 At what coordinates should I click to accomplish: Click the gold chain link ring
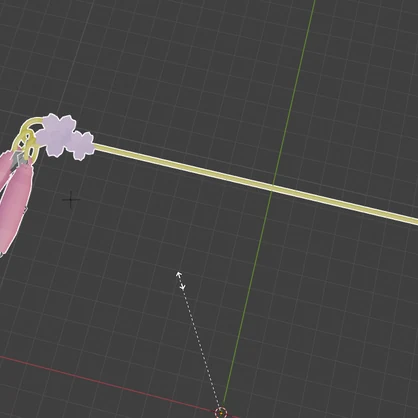click(31, 148)
